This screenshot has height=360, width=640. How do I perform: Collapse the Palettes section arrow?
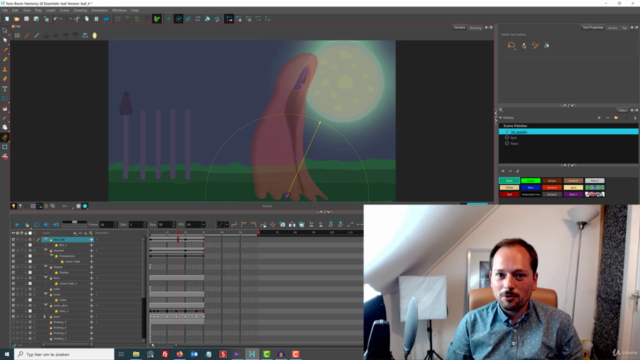click(501, 118)
